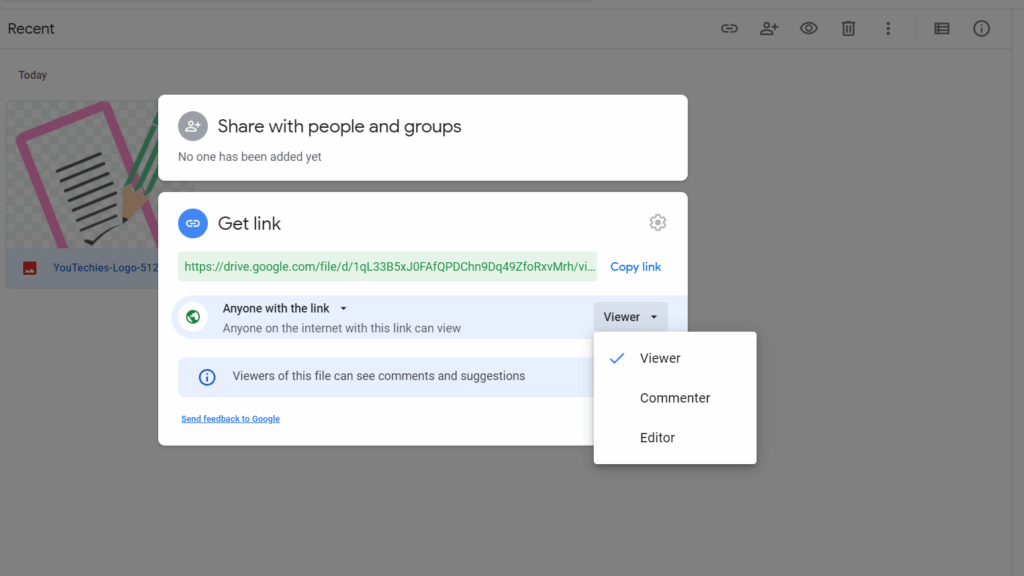The width and height of the screenshot is (1024, 576).
Task: Collapse the Viewer role dropdown button
Action: [630, 317]
